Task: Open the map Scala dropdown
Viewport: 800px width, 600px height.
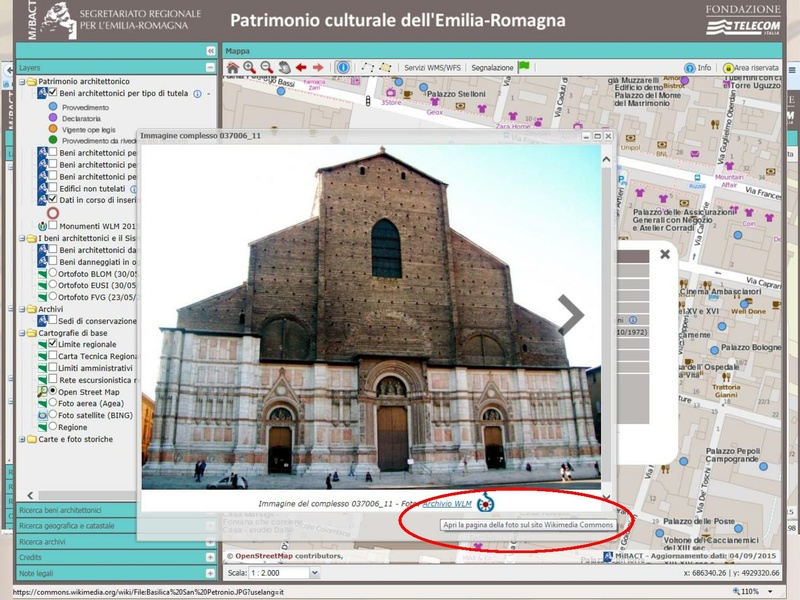Action: [314, 573]
